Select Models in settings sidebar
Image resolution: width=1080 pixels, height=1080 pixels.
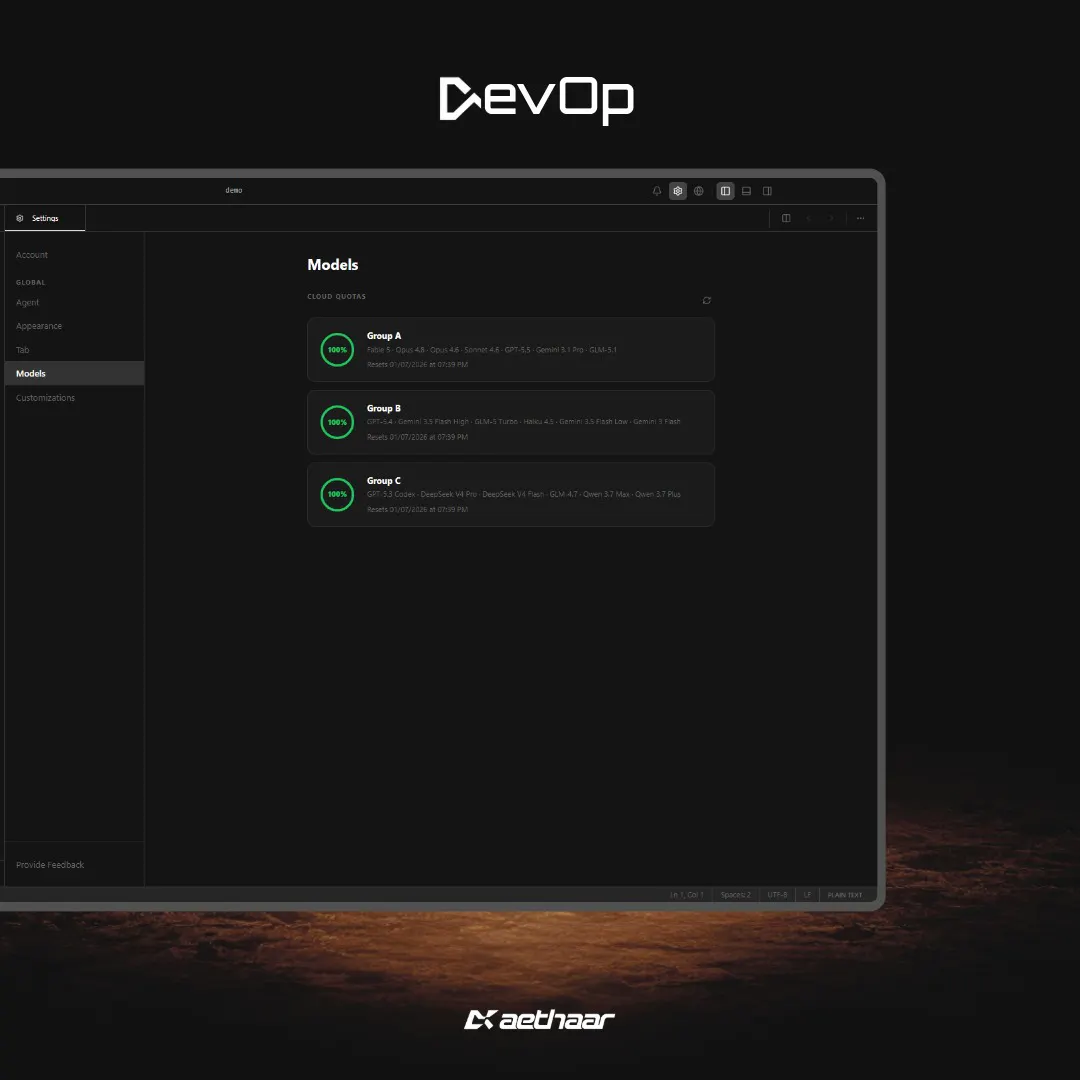pyautogui.click(x=74, y=373)
